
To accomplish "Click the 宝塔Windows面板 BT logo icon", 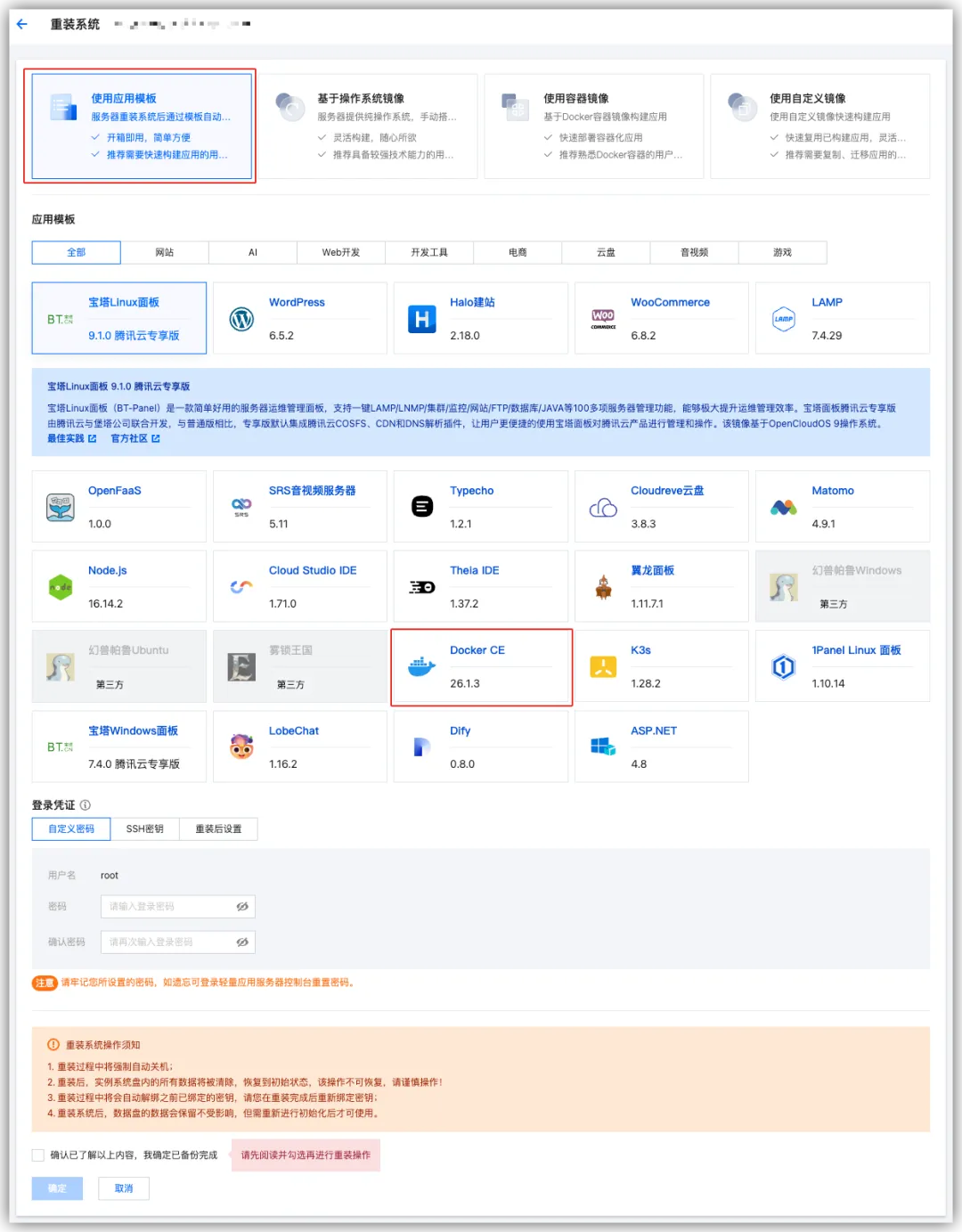I will tap(61, 747).
